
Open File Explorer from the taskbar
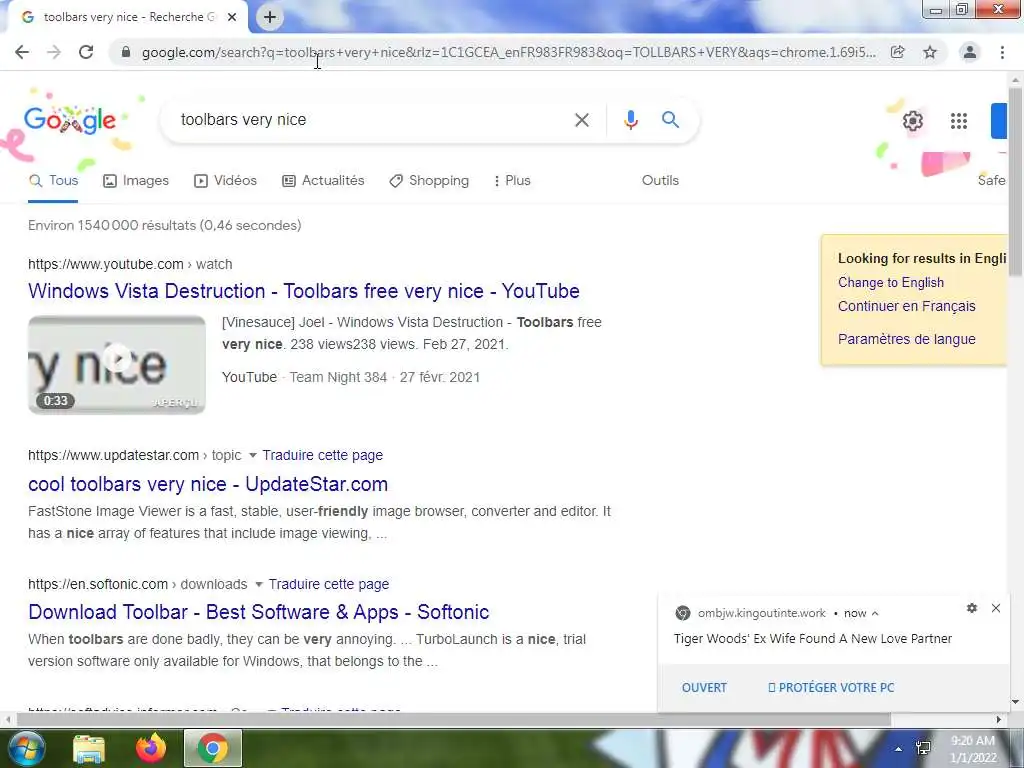(x=89, y=748)
